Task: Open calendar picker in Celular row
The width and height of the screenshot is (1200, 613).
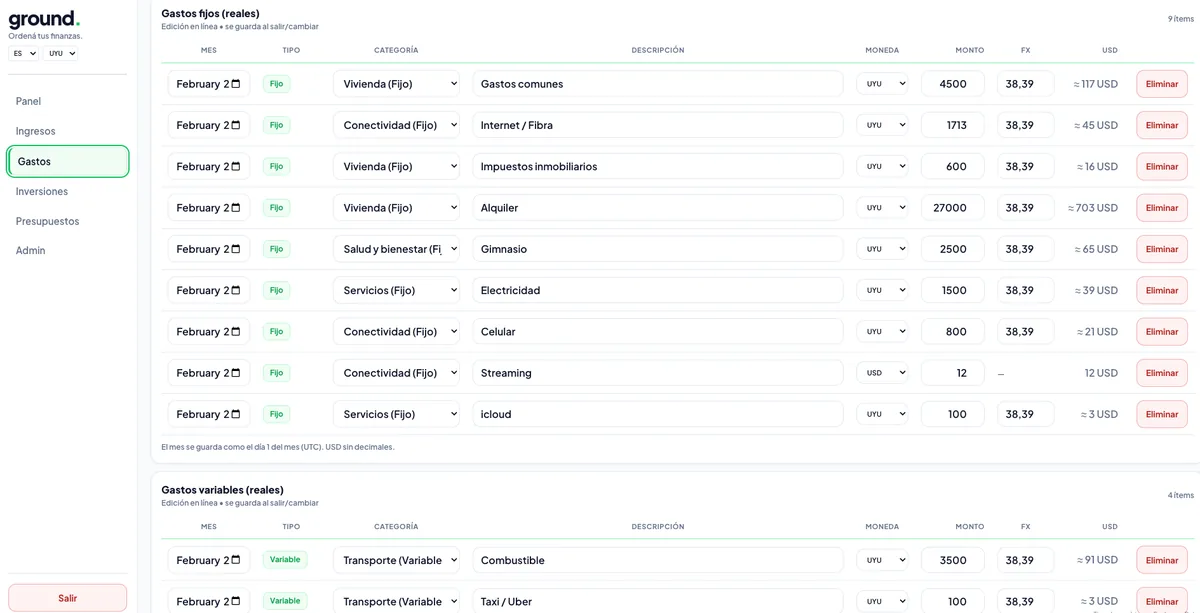Action: [x=236, y=331]
